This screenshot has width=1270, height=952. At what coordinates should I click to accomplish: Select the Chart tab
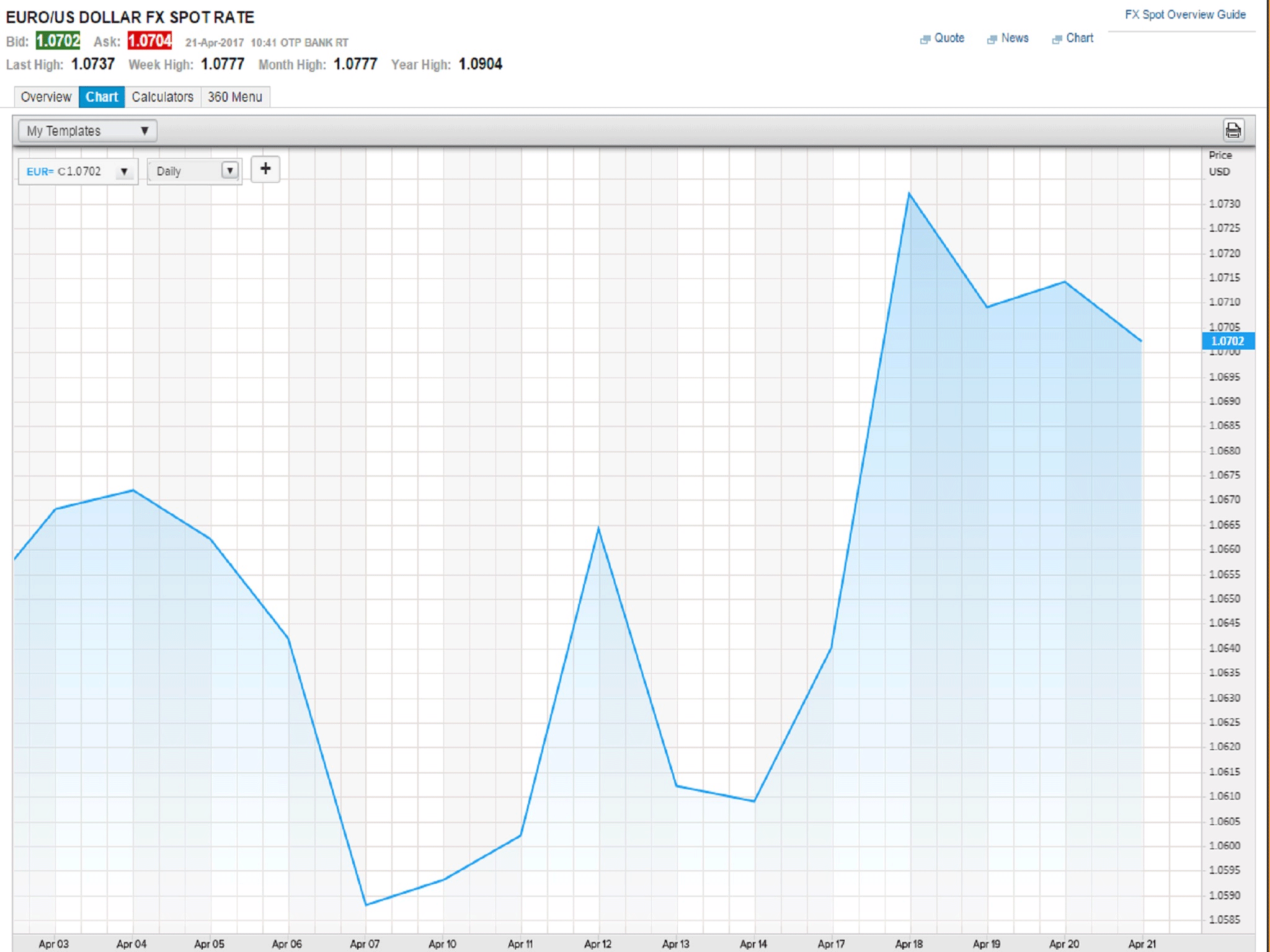(x=102, y=97)
